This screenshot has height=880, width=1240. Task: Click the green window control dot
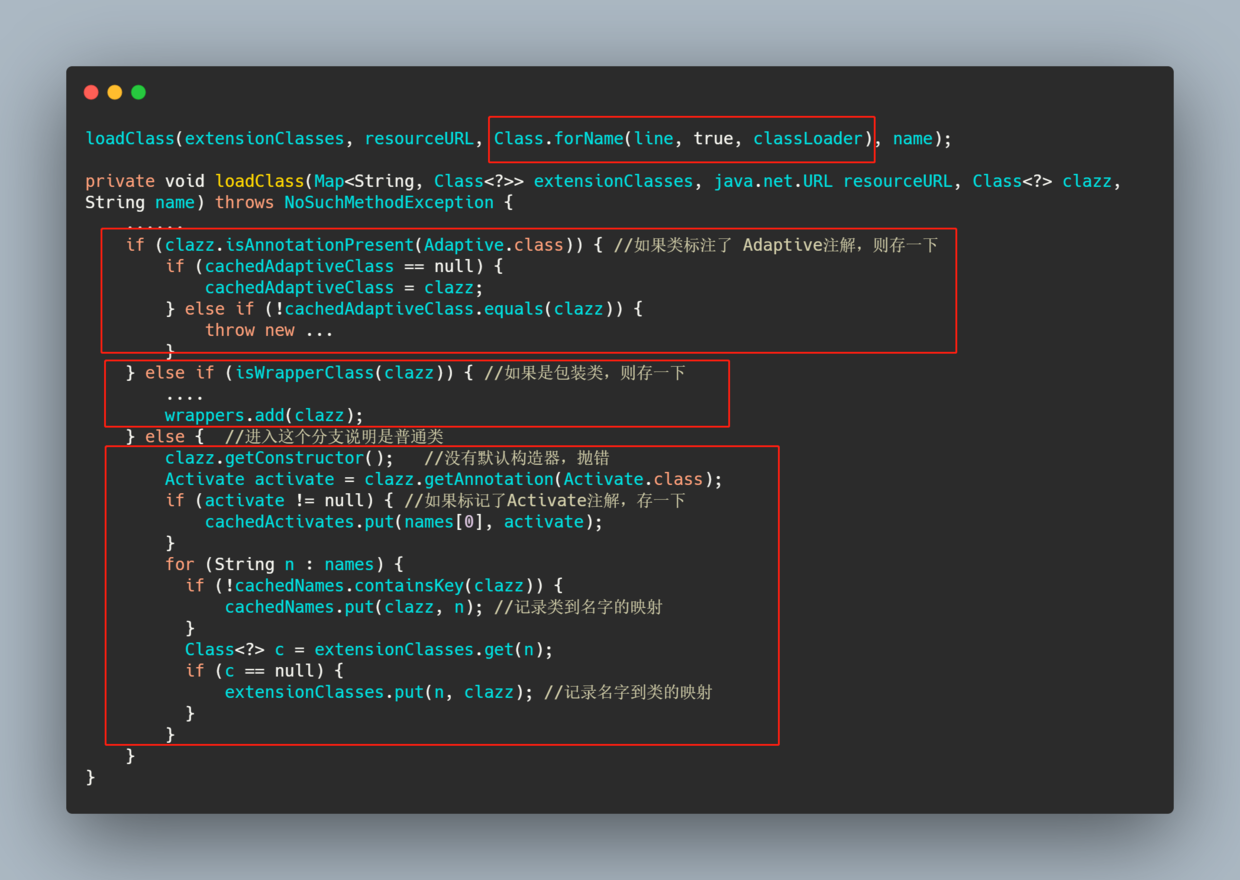point(138,91)
